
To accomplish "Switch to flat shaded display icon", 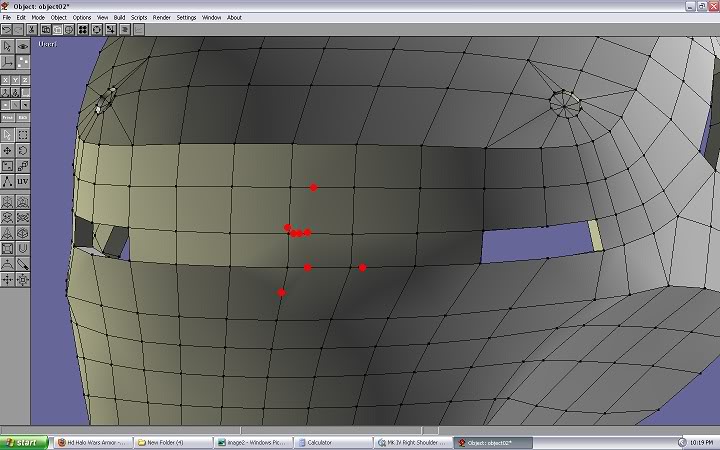I will pos(57,30).
